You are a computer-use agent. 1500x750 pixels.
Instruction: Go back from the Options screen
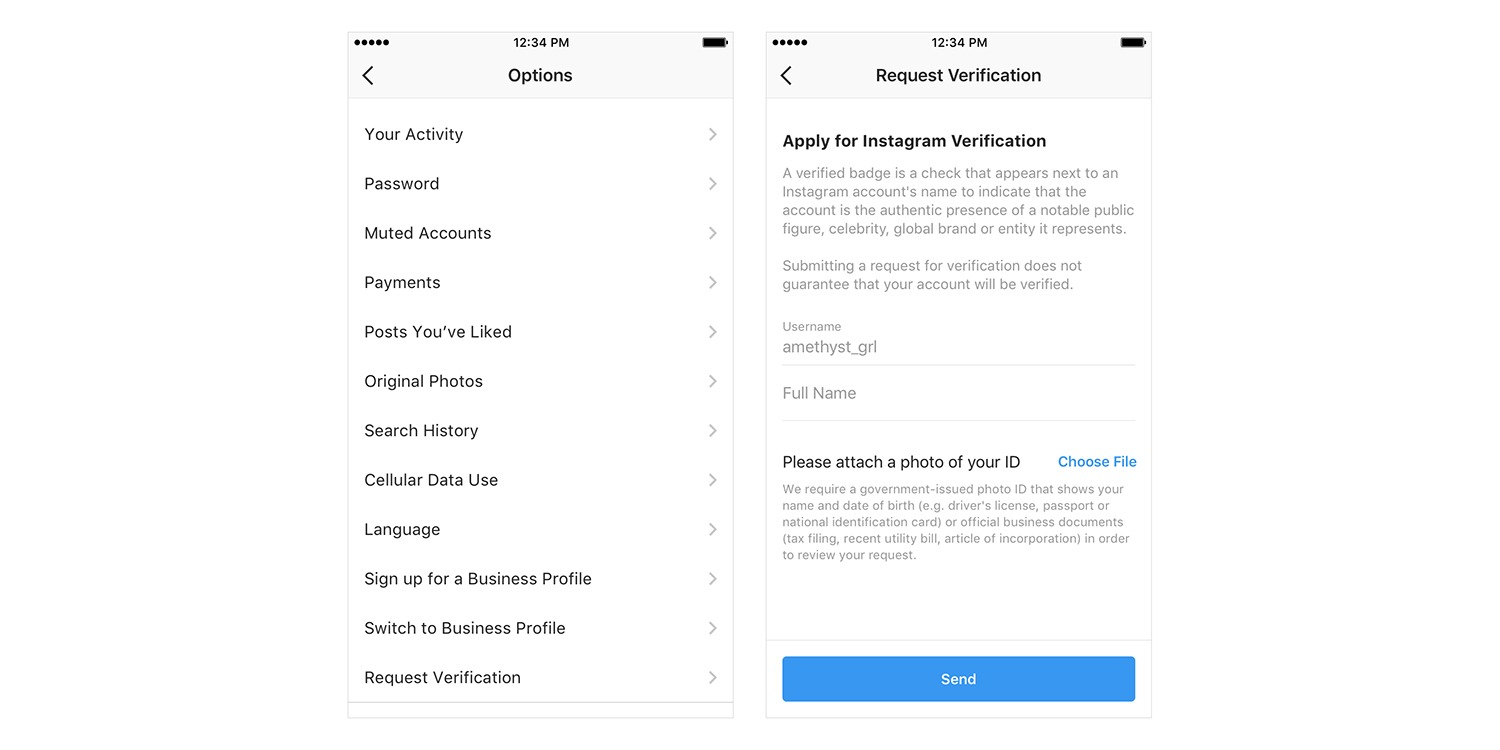[368, 76]
